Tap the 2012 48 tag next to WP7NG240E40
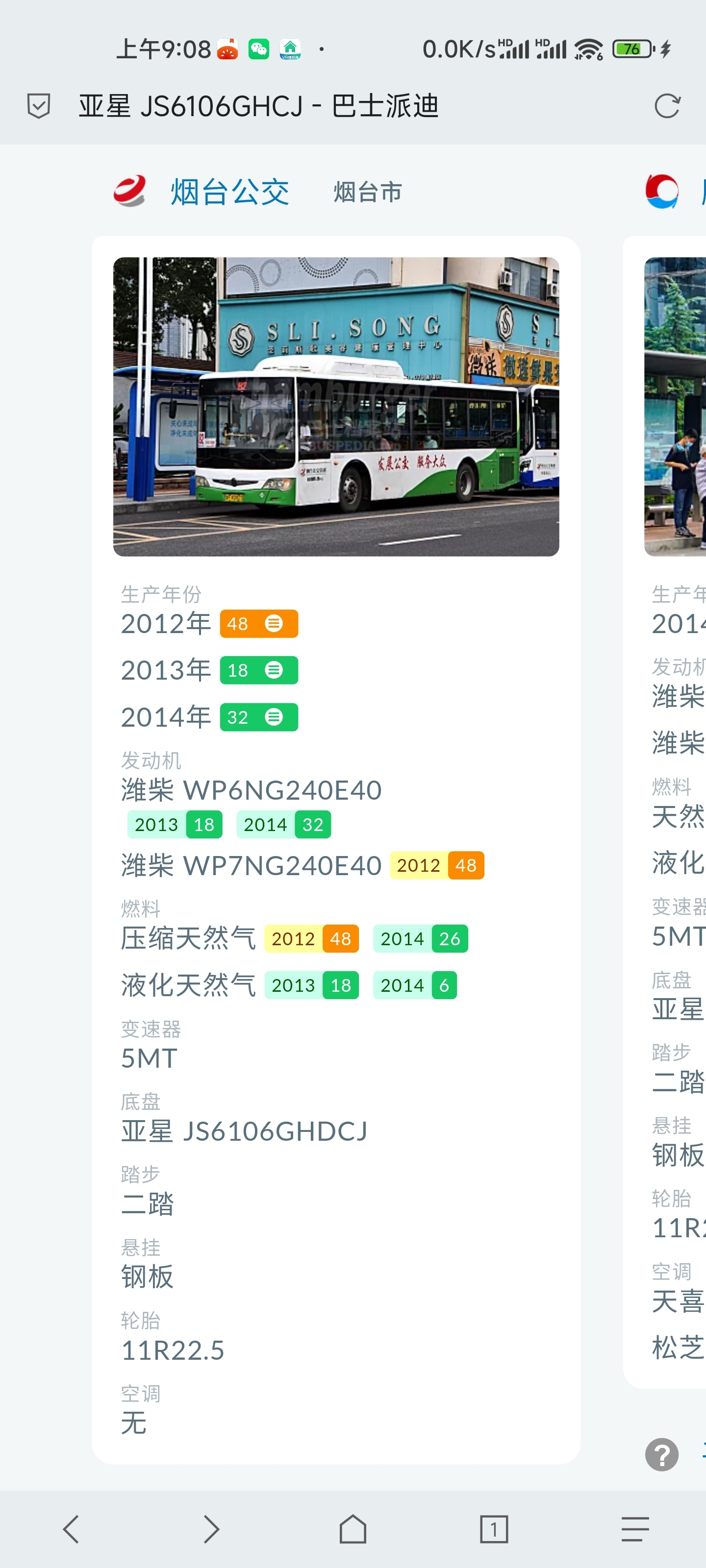Image resolution: width=706 pixels, height=1568 pixels. click(x=437, y=865)
